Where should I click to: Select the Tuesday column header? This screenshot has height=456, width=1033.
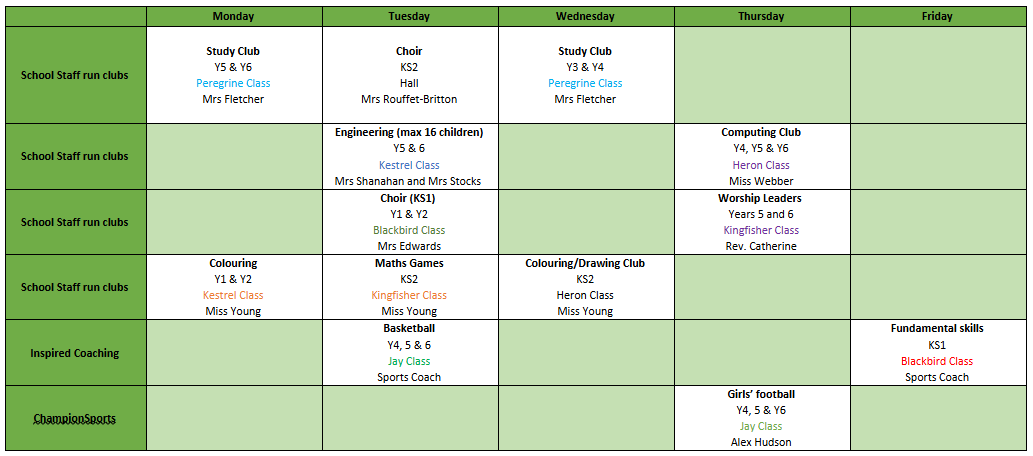[x=409, y=16]
